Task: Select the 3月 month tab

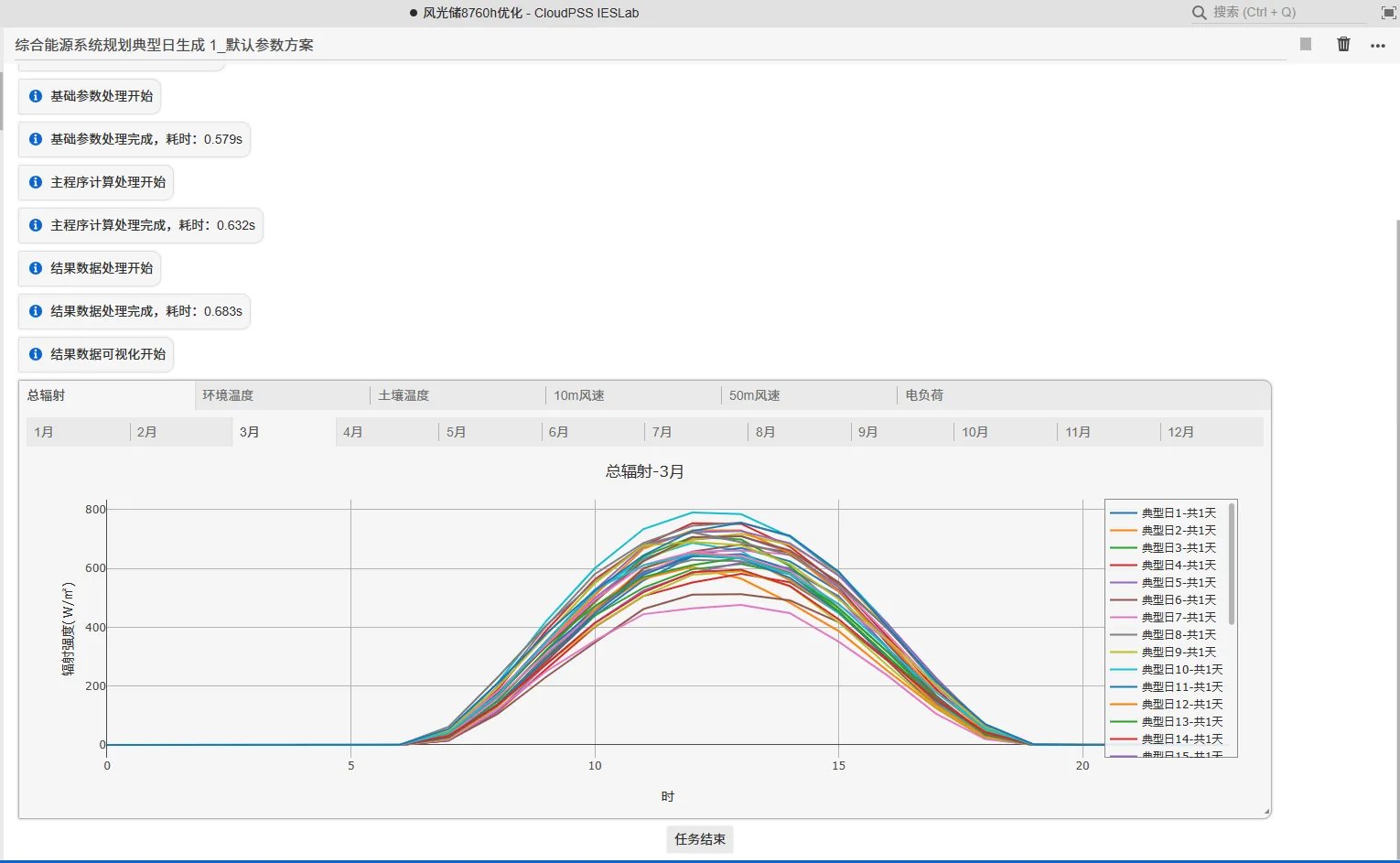Action: (x=285, y=432)
